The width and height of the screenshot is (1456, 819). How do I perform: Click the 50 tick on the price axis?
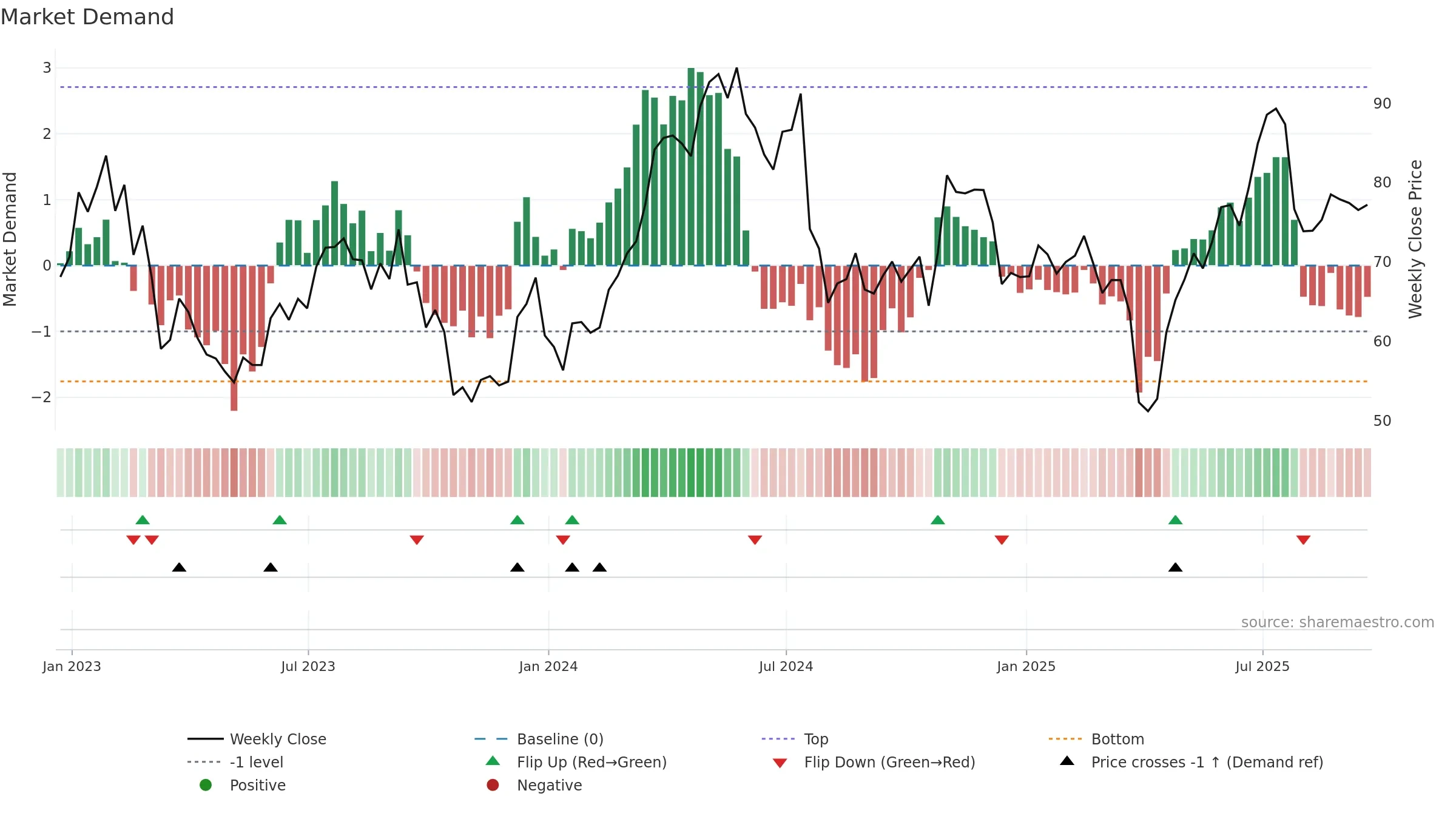pyautogui.click(x=1383, y=420)
